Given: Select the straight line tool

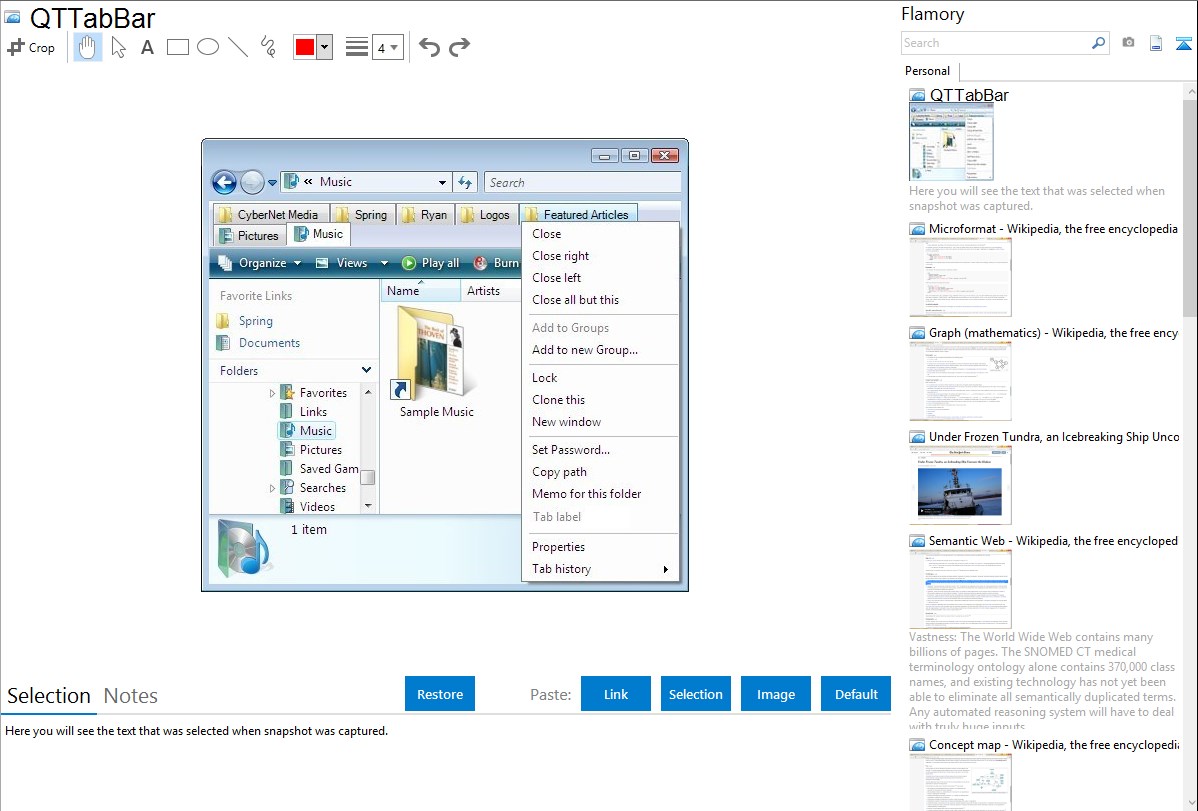Looking at the screenshot, I should tap(238, 47).
